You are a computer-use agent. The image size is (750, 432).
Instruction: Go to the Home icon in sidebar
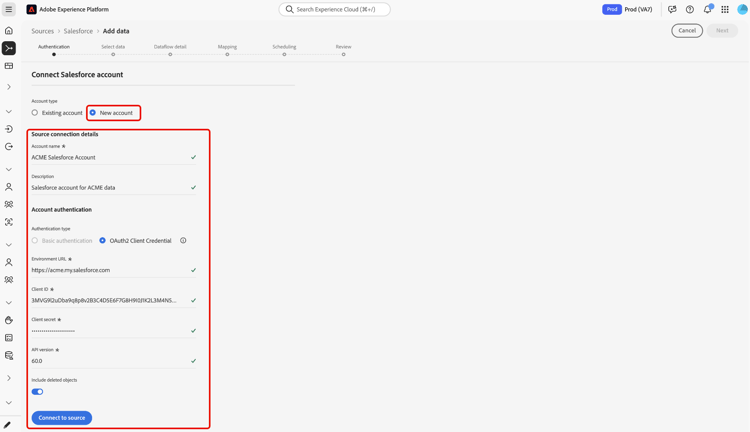pos(9,31)
